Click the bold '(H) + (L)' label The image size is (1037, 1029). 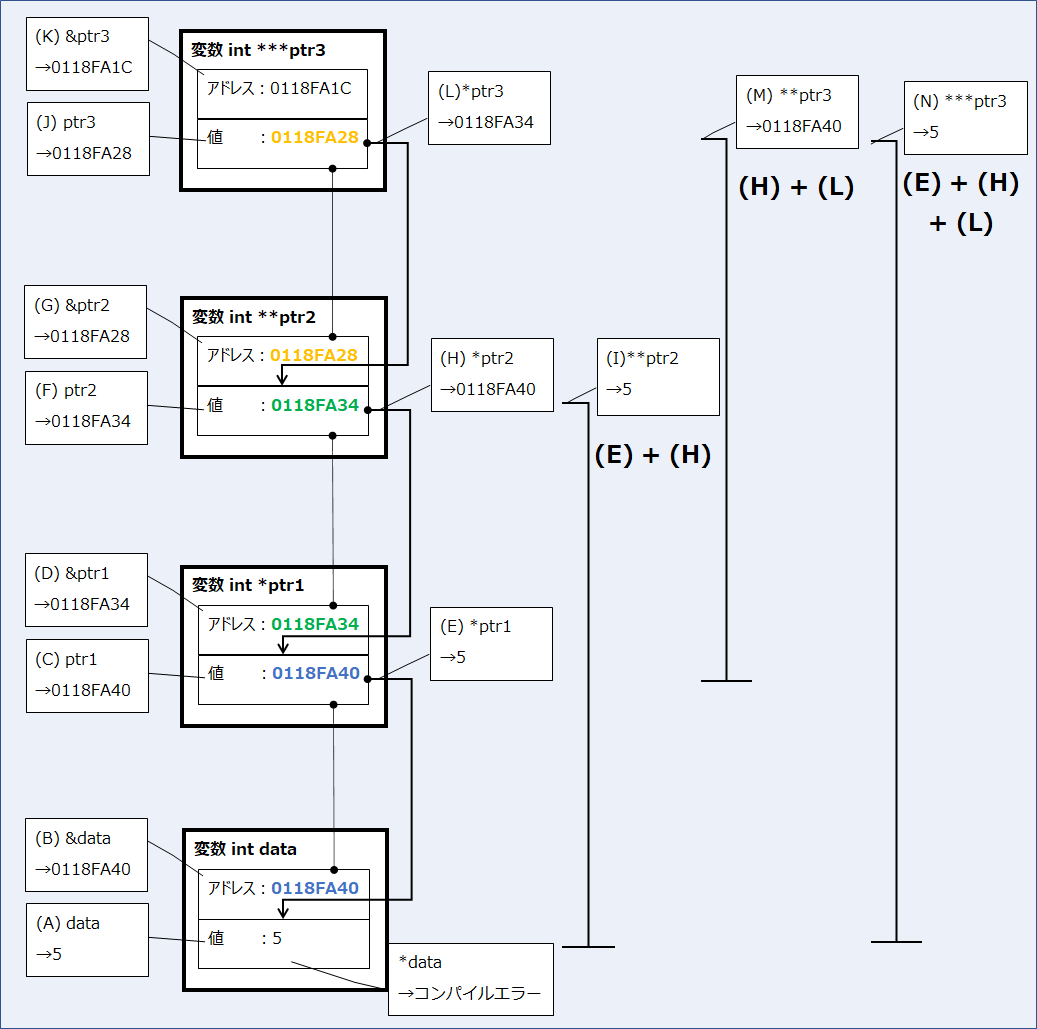[x=796, y=187]
